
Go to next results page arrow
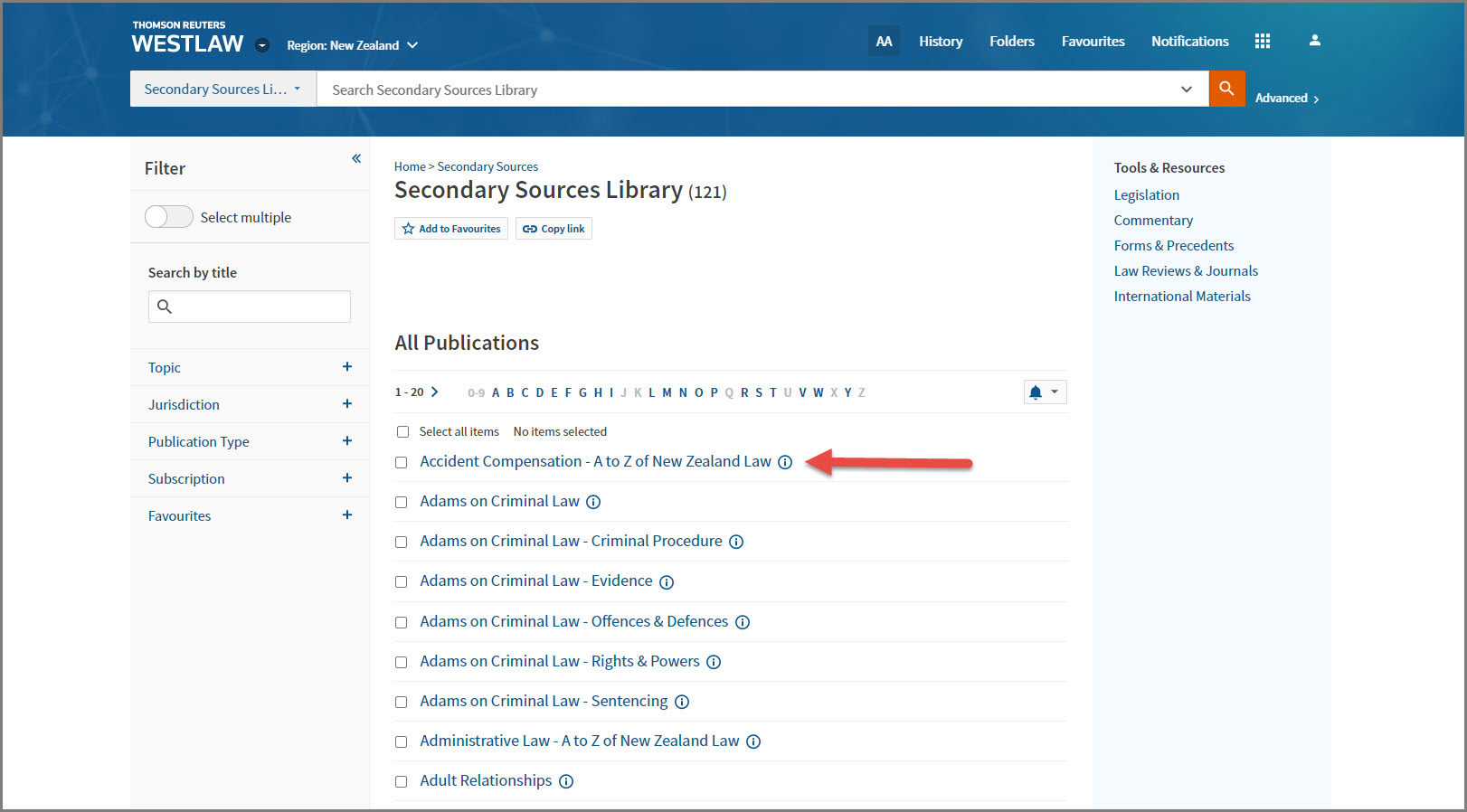click(x=435, y=392)
